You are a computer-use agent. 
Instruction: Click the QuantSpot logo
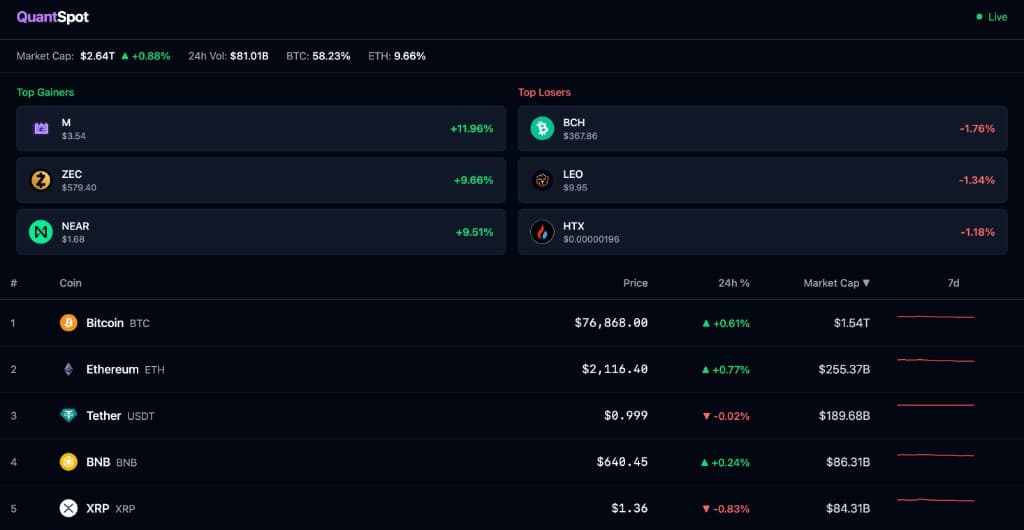click(53, 18)
